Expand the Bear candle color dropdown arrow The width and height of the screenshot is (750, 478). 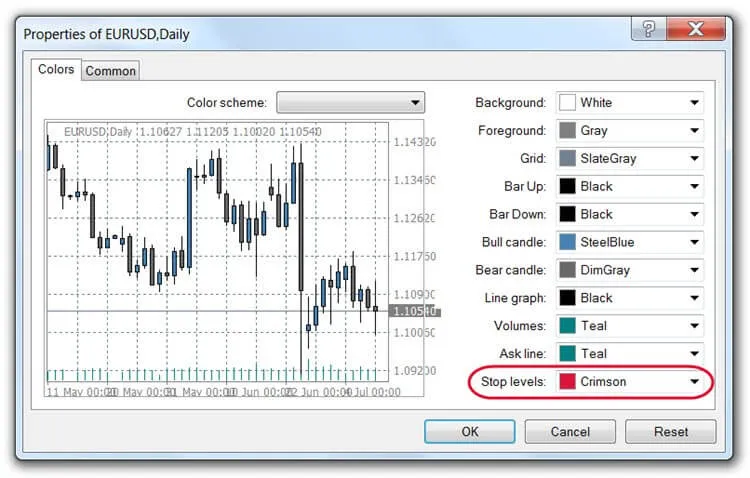694,270
